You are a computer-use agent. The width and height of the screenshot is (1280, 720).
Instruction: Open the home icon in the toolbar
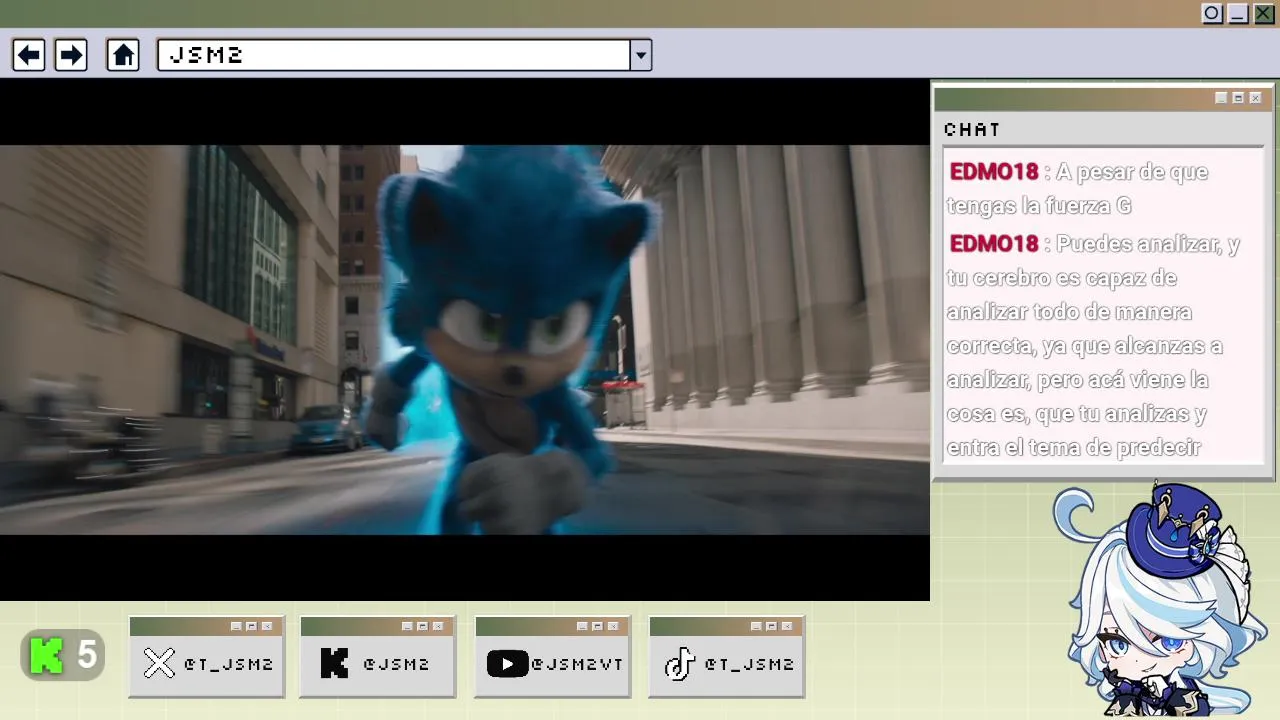[123, 55]
